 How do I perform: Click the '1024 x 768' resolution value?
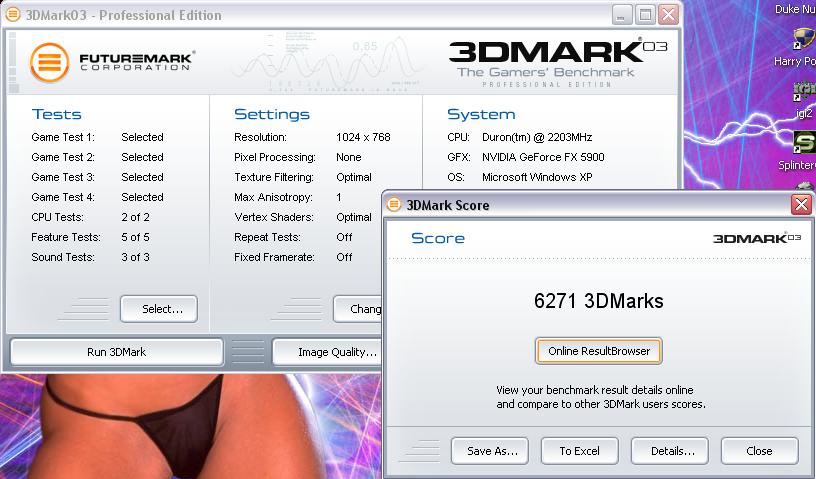tap(363, 137)
